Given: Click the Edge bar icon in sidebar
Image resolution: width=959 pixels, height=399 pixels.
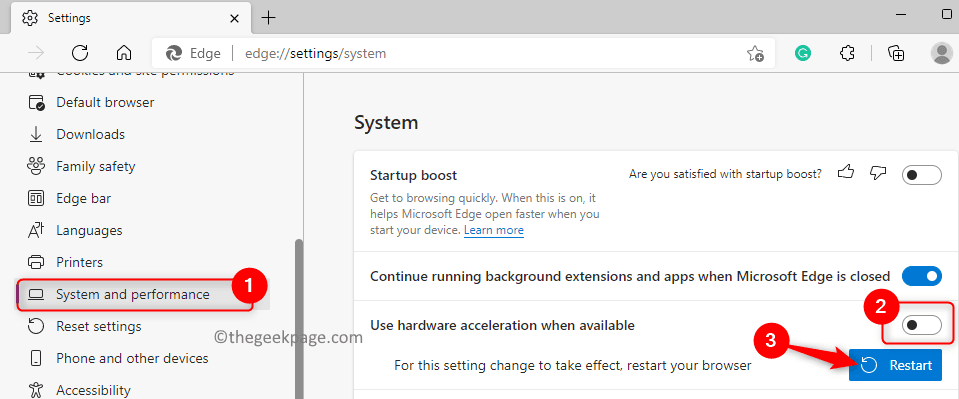Looking at the screenshot, I should coord(37,198).
